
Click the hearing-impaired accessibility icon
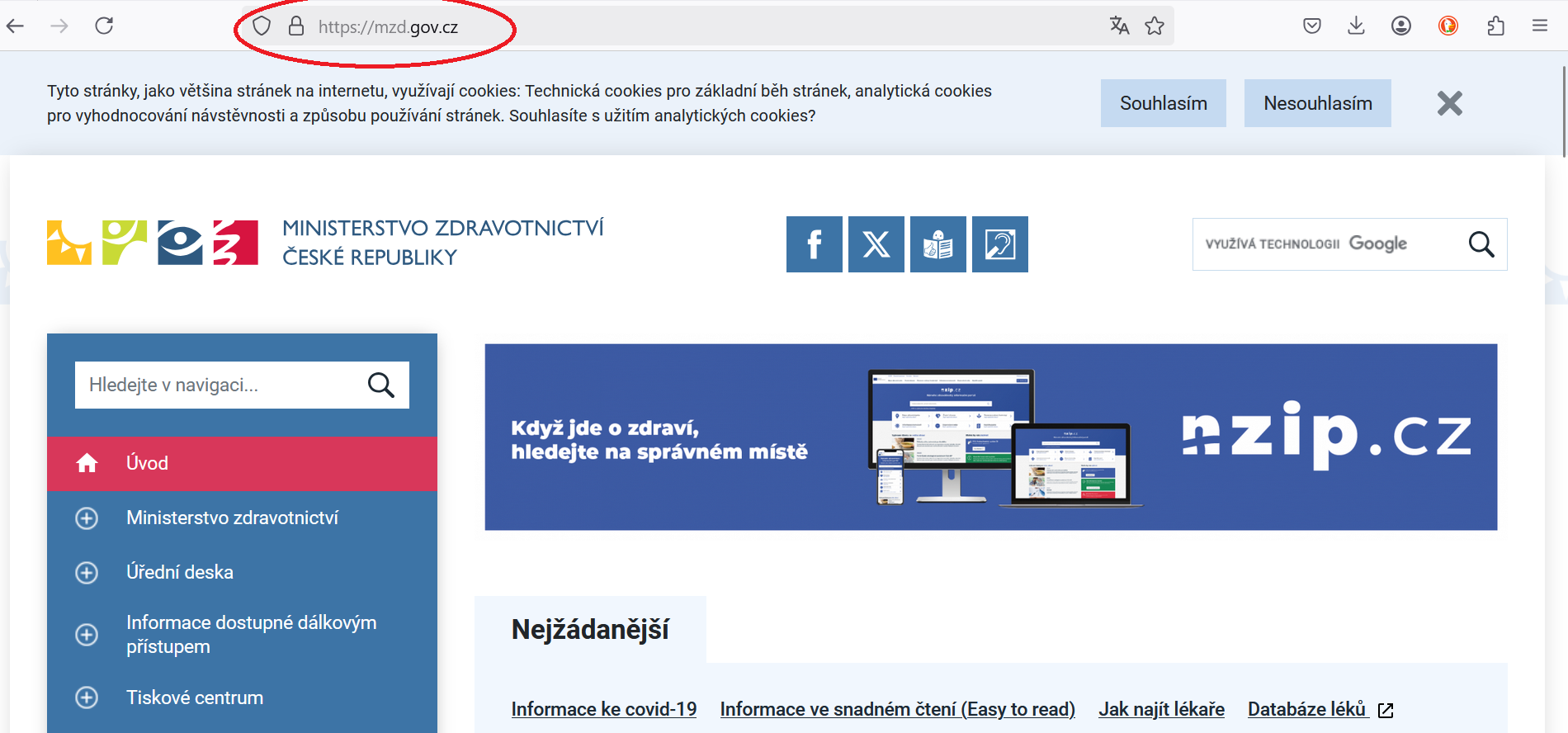coord(999,244)
